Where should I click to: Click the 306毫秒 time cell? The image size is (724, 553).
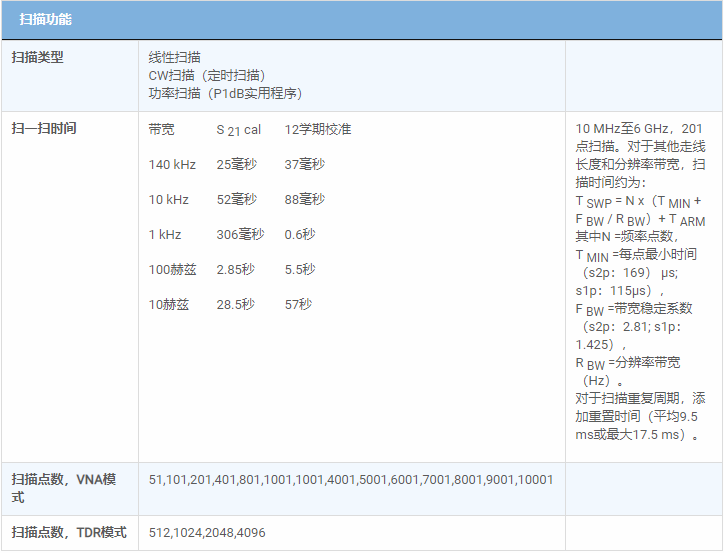coord(240,235)
